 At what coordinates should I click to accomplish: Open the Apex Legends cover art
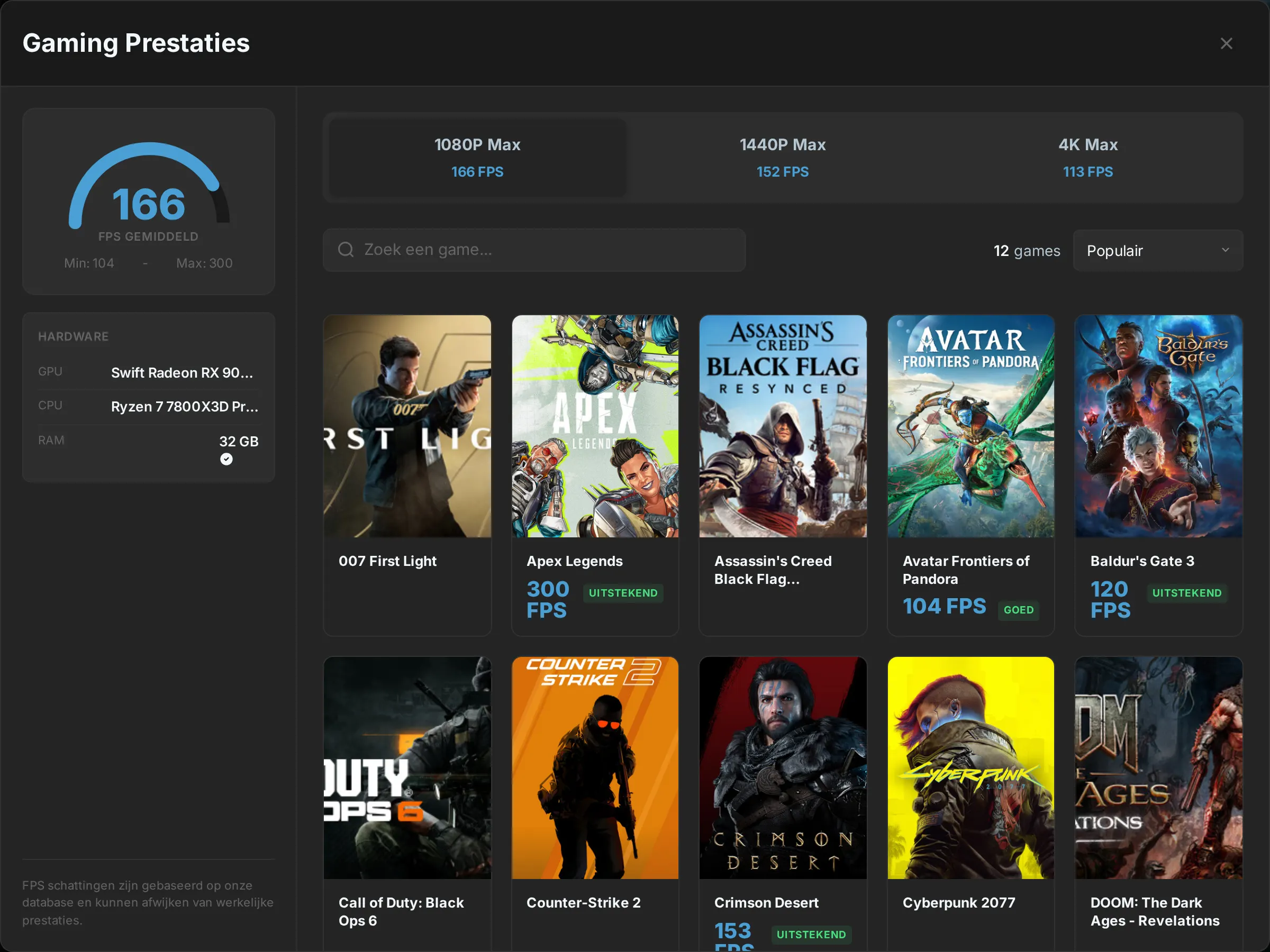point(595,426)
